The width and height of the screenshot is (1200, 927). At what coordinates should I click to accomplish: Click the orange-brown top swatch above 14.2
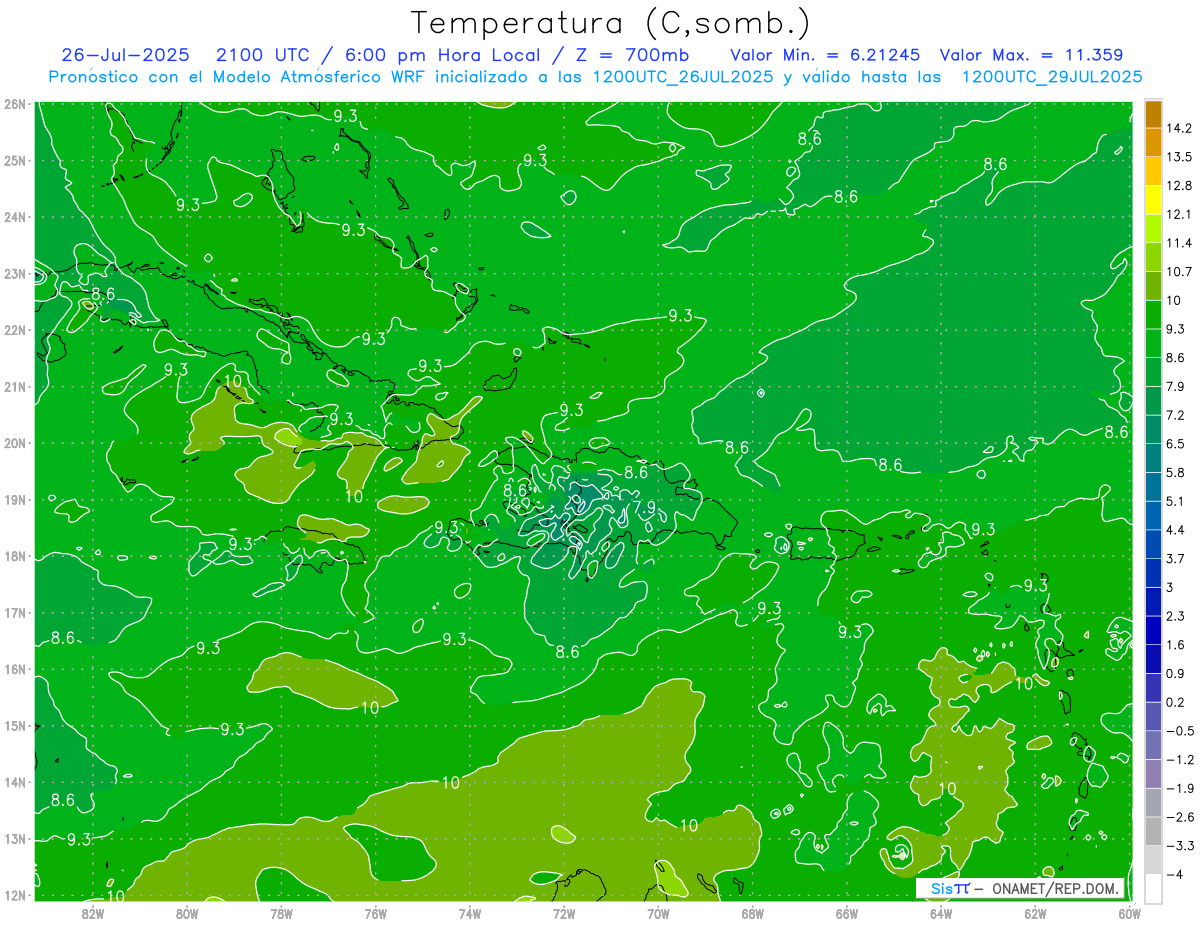pyautogui.click(x=1153, y=114)
